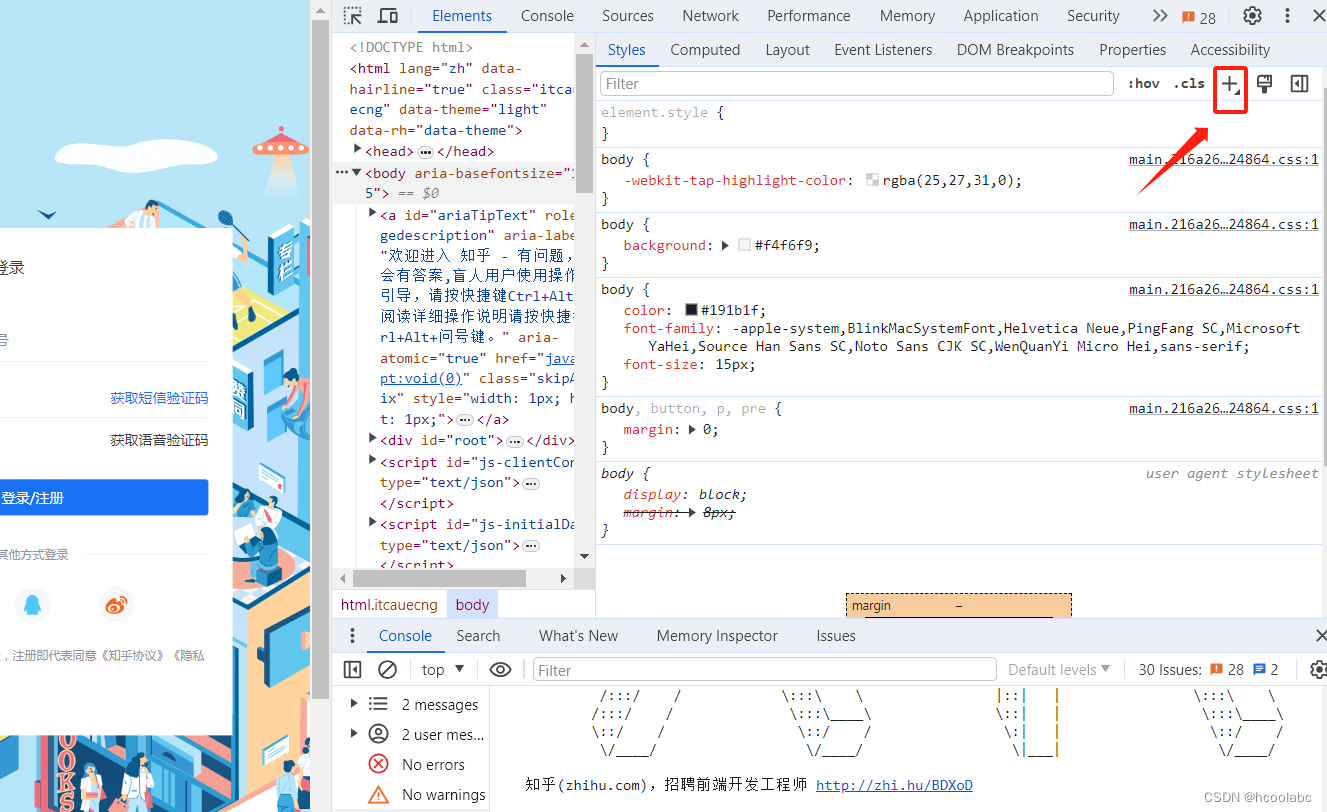The width and height of the screenshot is (1327, 812).
Task: Select the Computed subtab
Action: point(705,50)
